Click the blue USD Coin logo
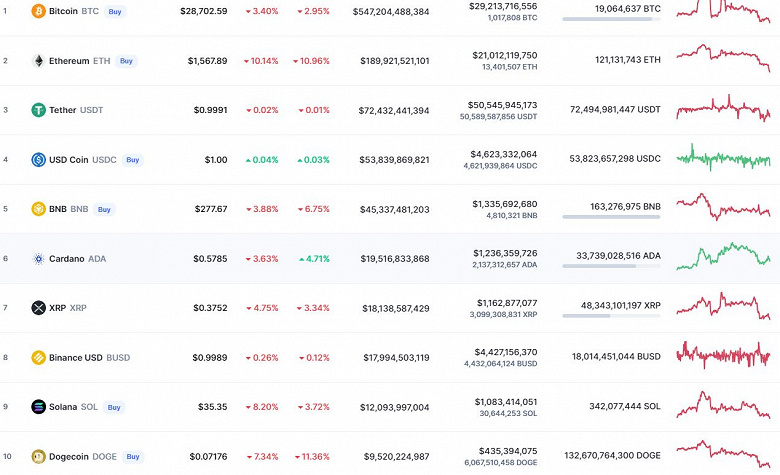780x475 pixels. point(39,159)
